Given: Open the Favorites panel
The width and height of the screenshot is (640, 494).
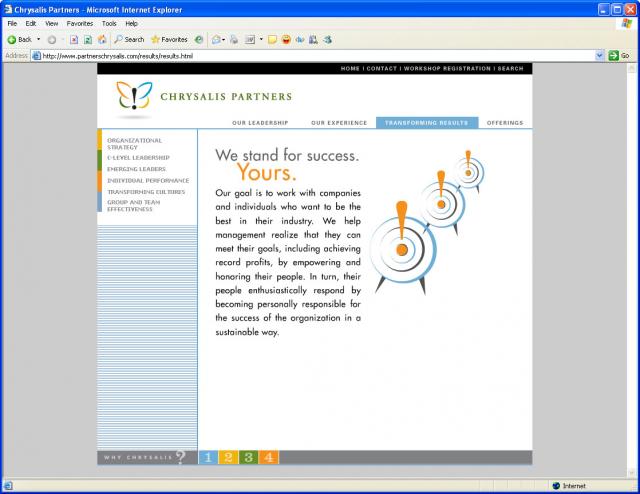Looking at the screenshot, I should point(169,39).
